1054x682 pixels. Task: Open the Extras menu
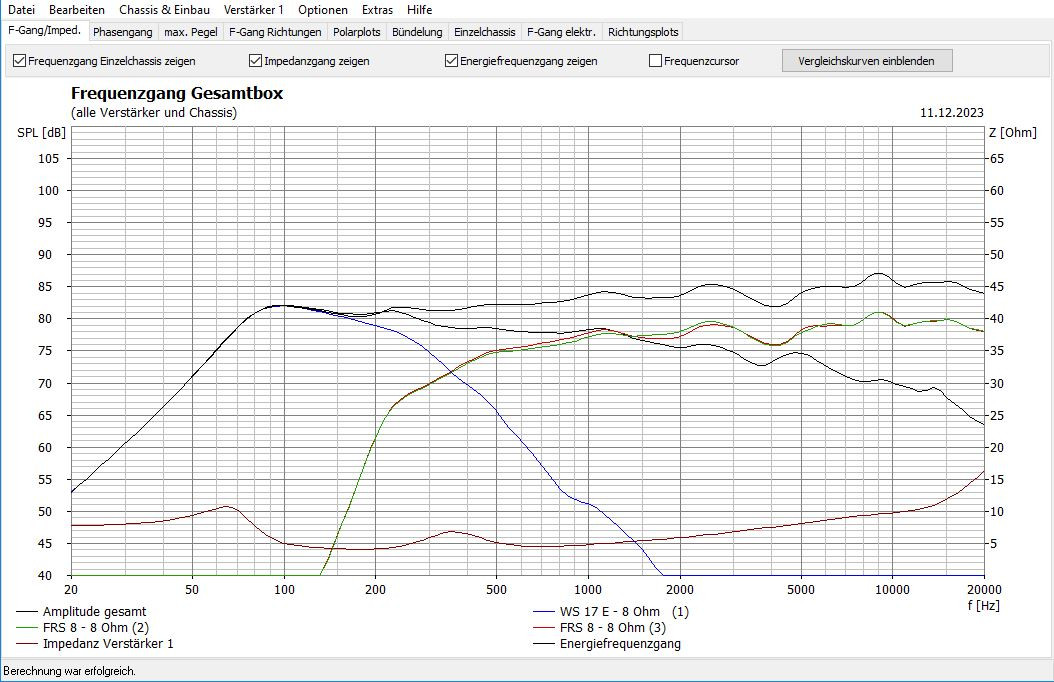click(377, 9)
